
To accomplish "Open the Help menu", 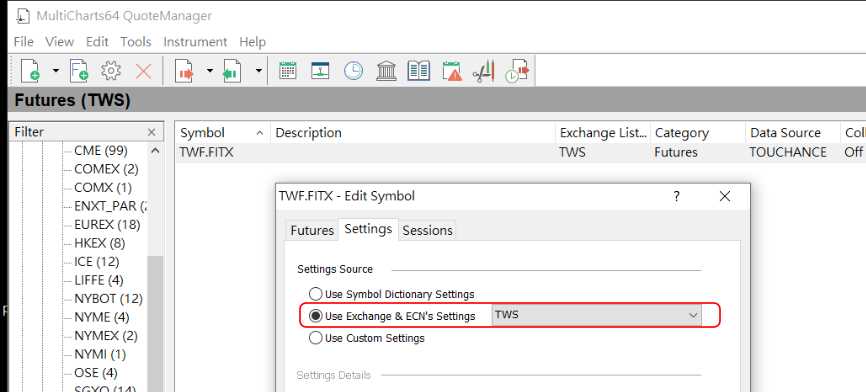I will [252, 42].
